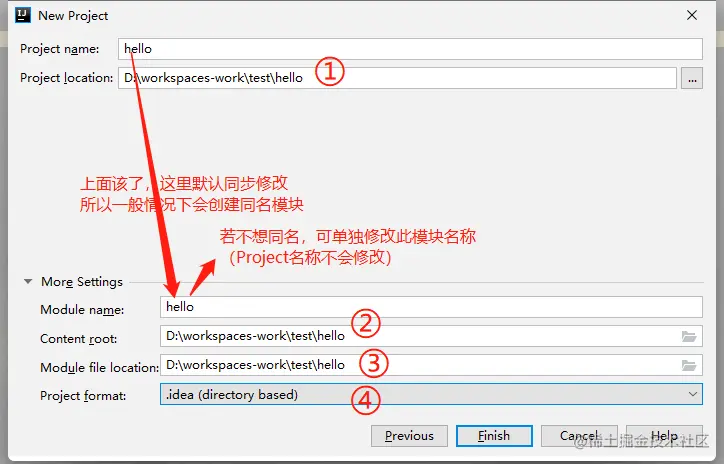Click inside the Project location path field

coord(397,78)
